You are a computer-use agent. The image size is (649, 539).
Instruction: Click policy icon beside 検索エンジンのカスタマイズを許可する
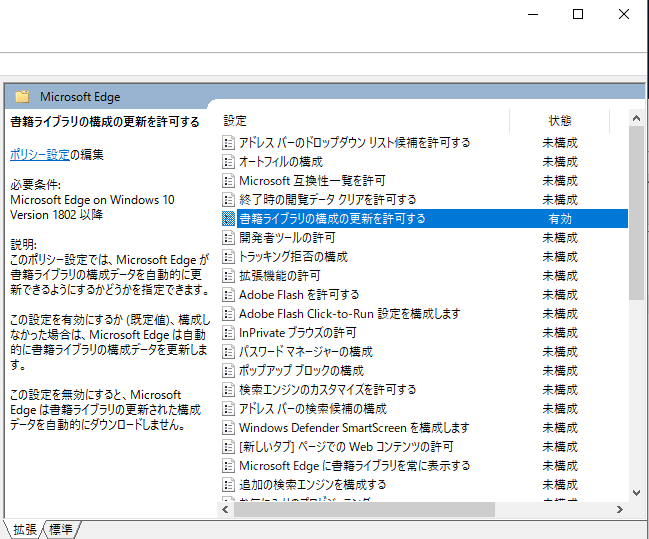228,390
